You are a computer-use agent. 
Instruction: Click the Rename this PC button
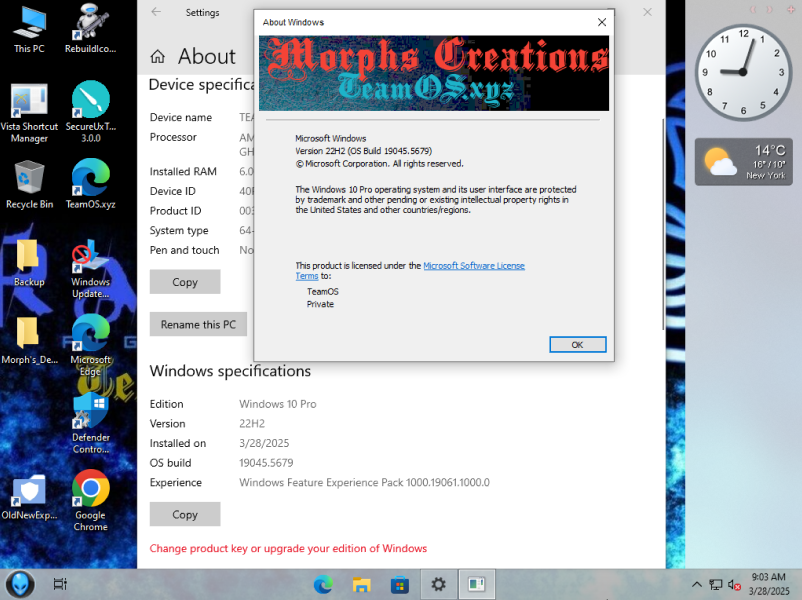198,324
